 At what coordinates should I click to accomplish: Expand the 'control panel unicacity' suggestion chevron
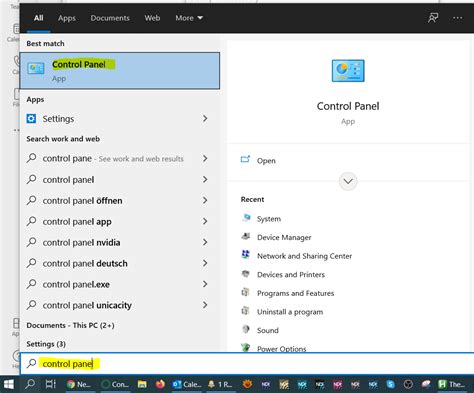[205, 305]
